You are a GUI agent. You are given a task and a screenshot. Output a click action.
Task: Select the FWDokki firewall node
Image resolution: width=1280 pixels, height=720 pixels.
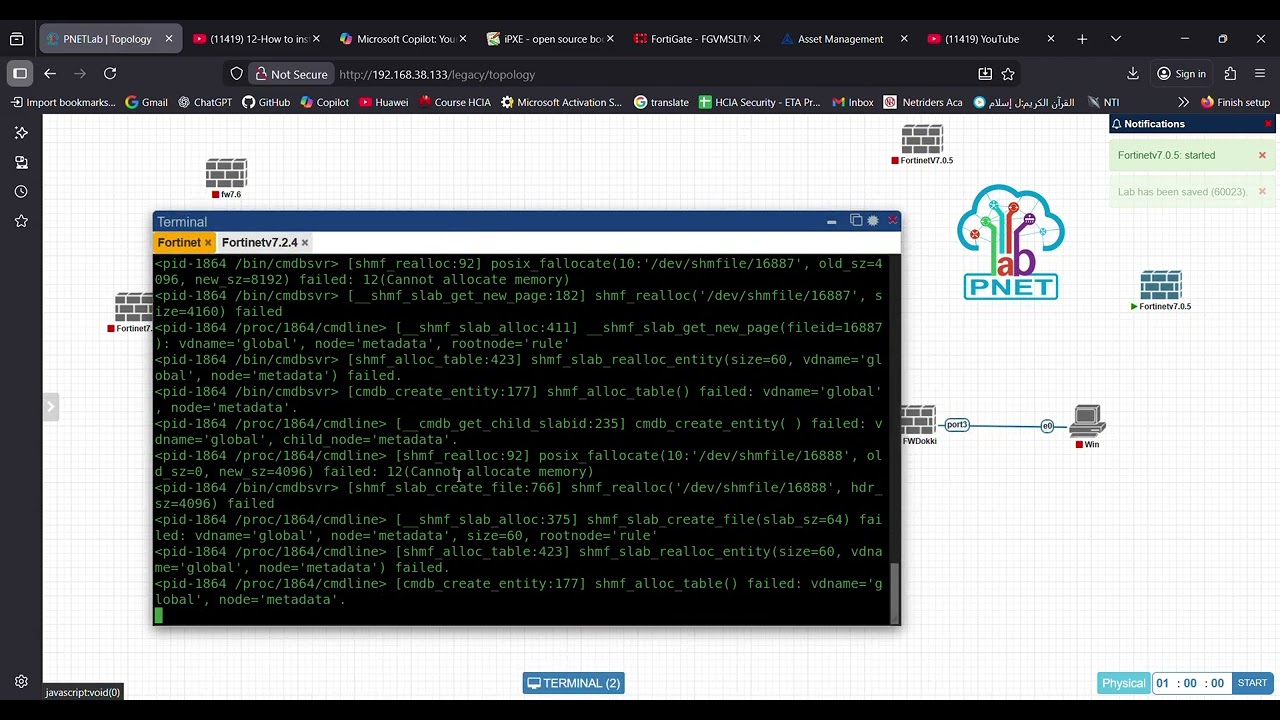[918, 420]
